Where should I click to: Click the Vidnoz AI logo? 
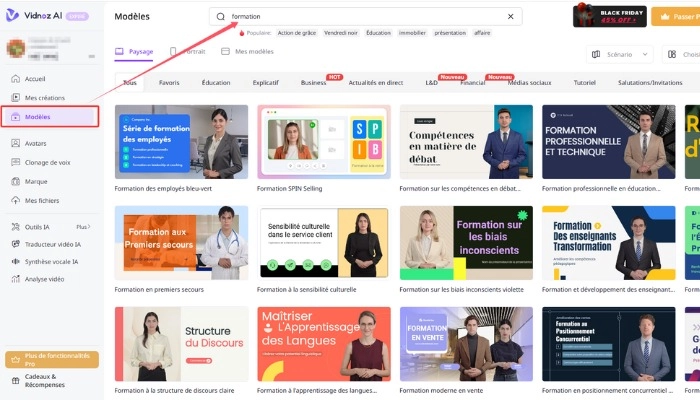point(34,16)
